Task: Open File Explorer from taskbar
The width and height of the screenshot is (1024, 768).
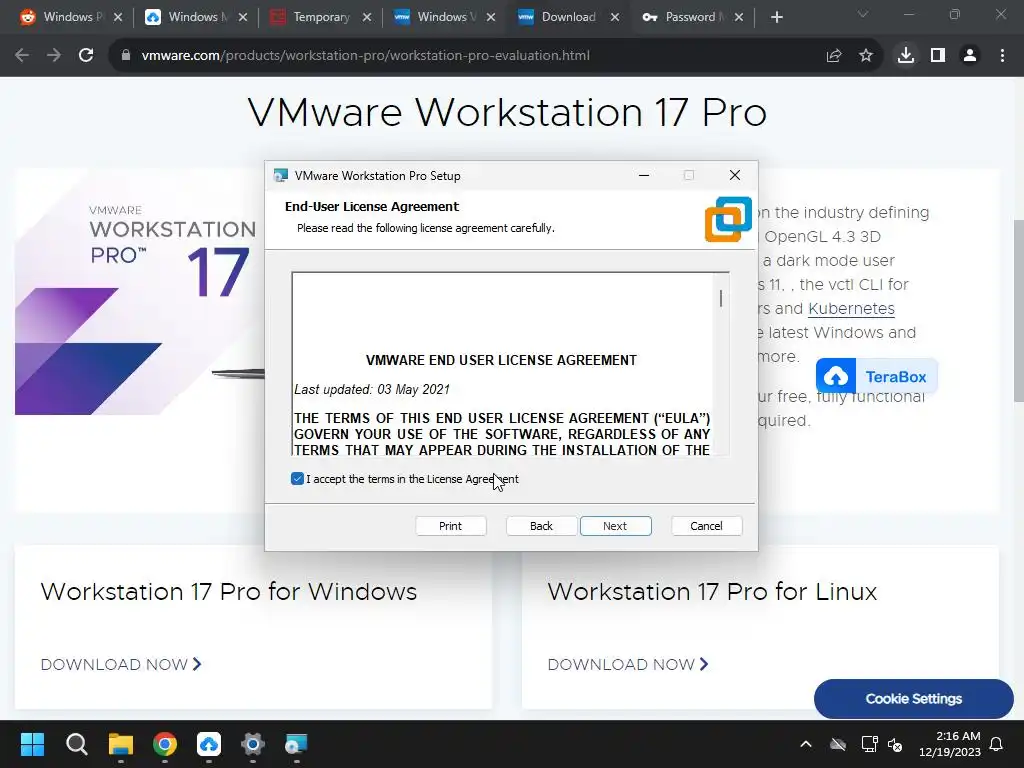Action: click(121, 744)
